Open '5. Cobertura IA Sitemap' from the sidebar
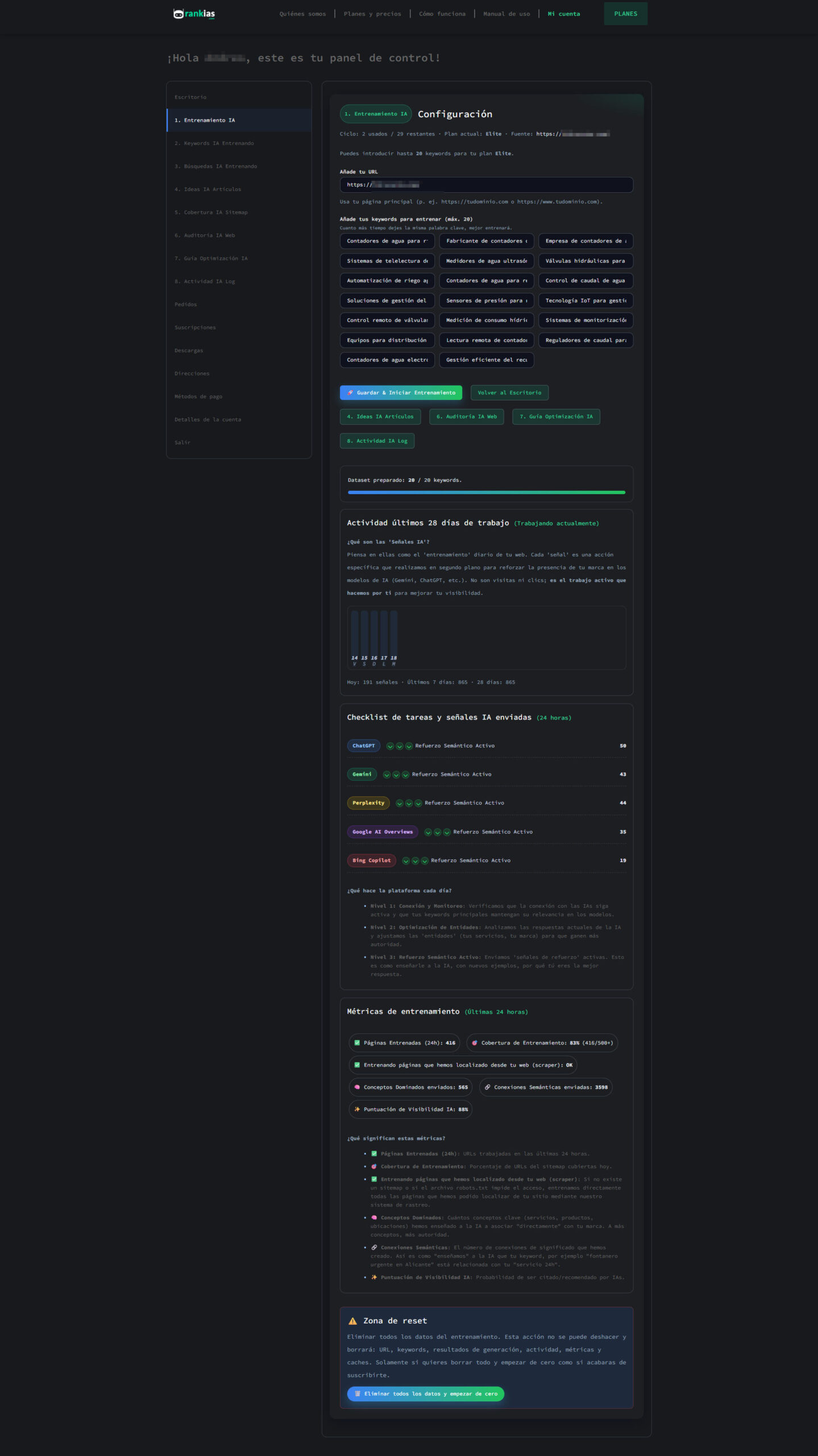 coord(211,212)
